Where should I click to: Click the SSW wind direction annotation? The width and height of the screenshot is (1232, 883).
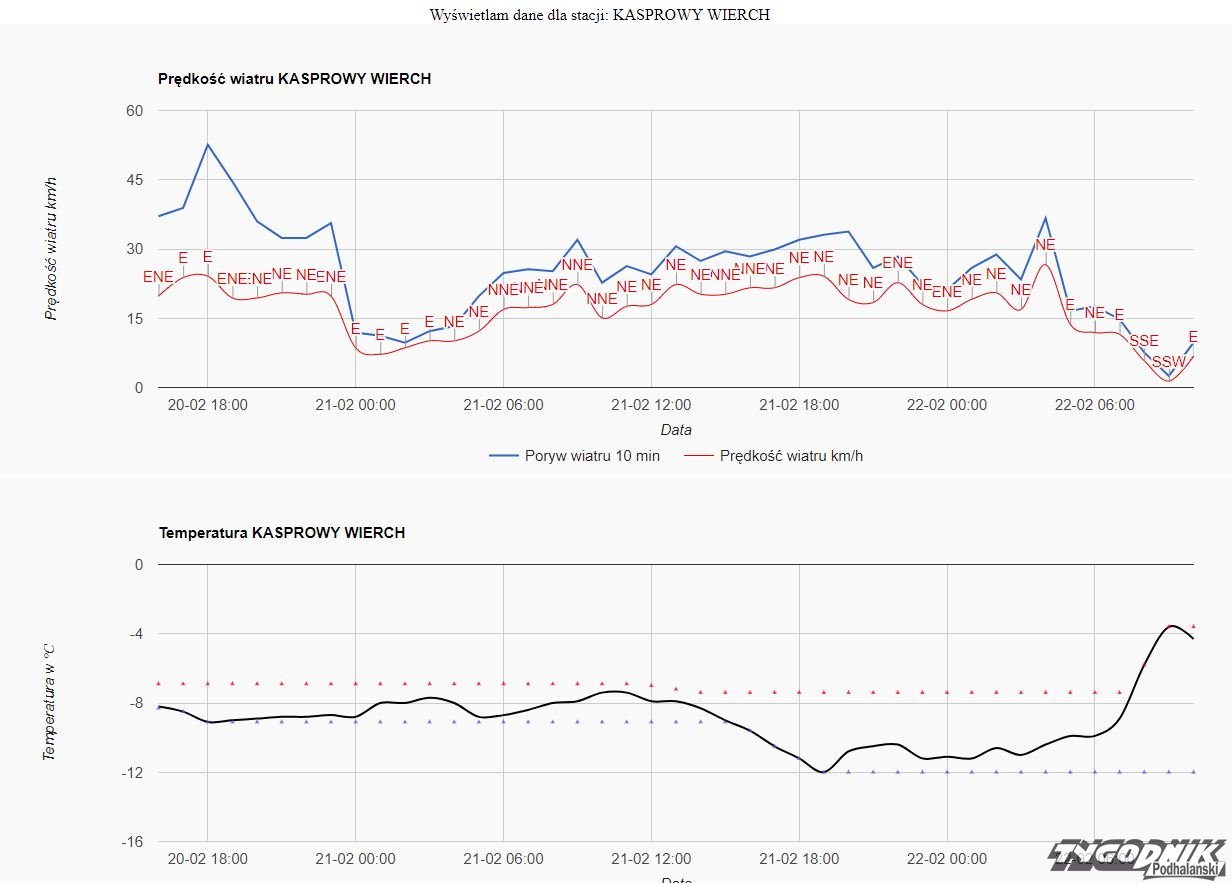[x=1168, y=362]
